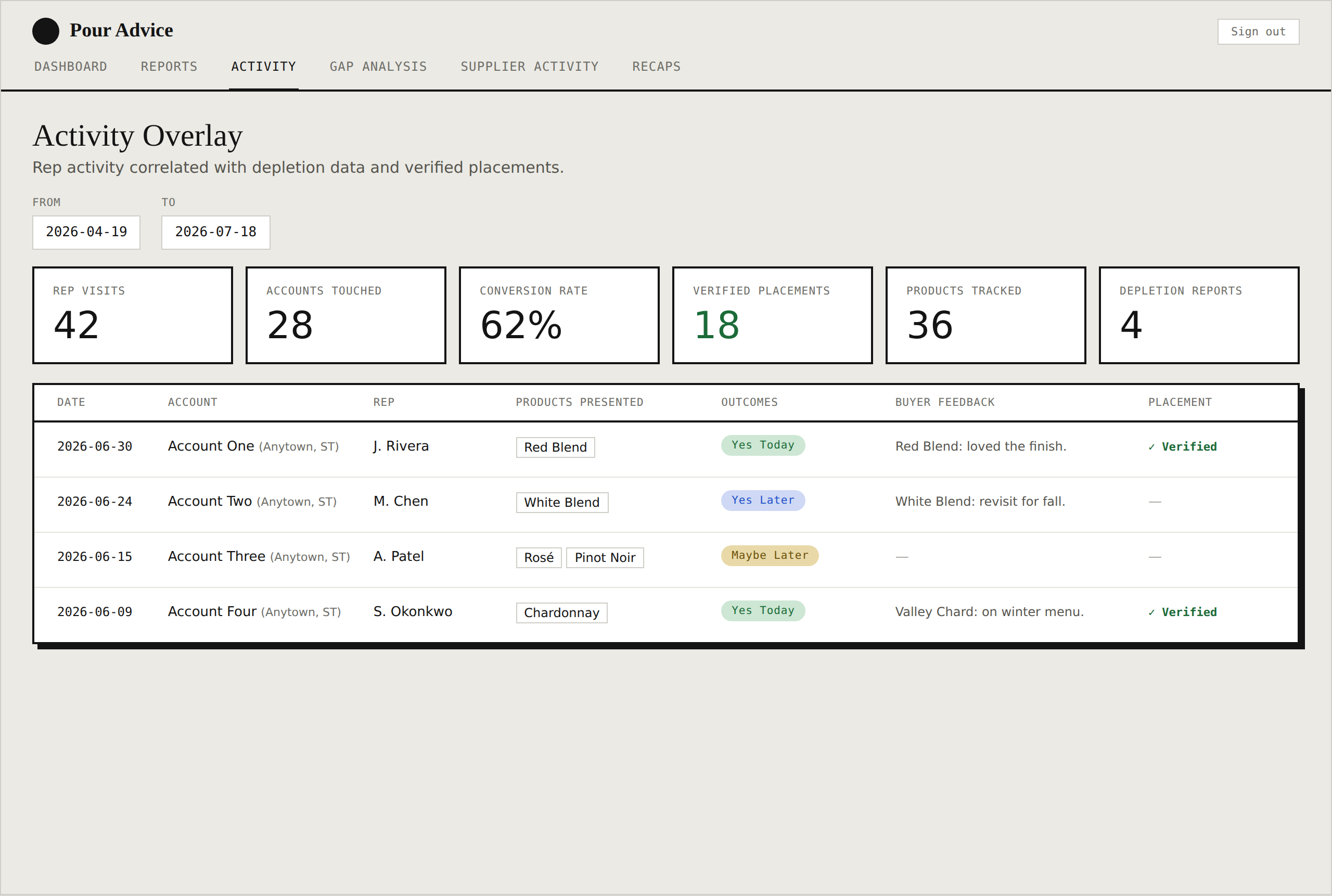
Task: Open the Supplier Activity tab
Action: [x=530, y=66]
